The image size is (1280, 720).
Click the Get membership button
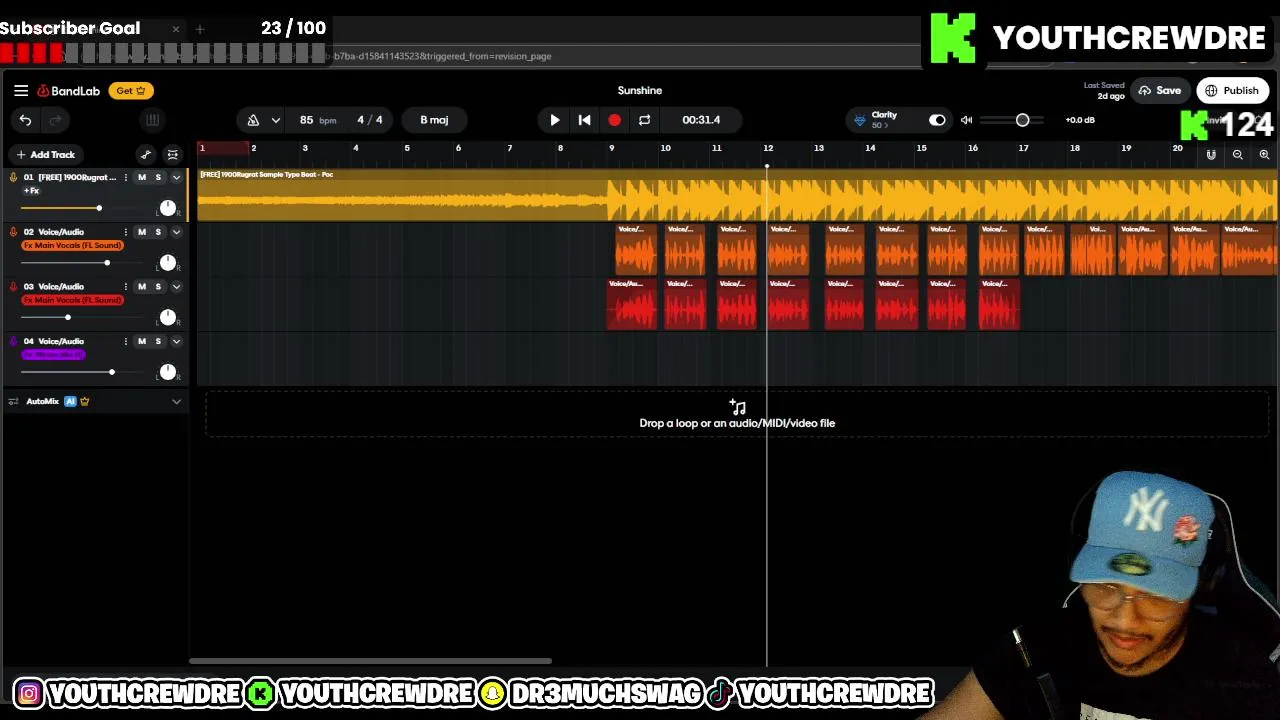coord(131,91)
